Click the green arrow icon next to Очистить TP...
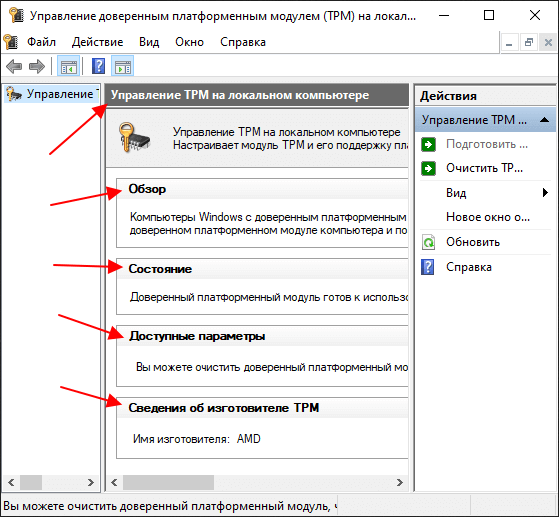Screen dimensions: 559x517 [x=428, y=168]
